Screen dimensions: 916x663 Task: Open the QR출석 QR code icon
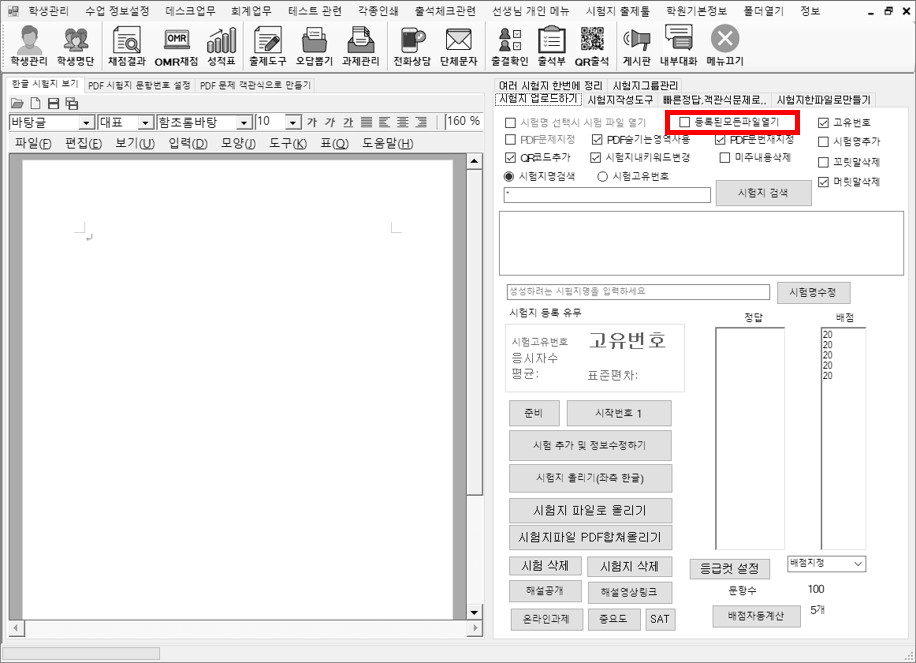(x=592, y=46)
